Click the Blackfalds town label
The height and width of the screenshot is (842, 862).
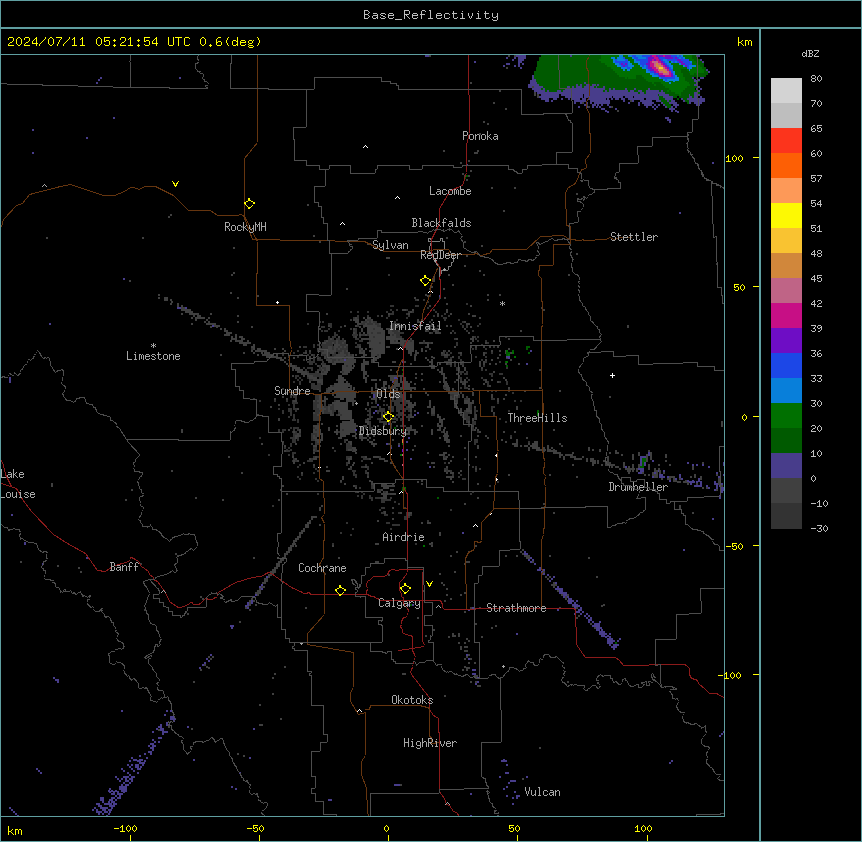(441, 223)
